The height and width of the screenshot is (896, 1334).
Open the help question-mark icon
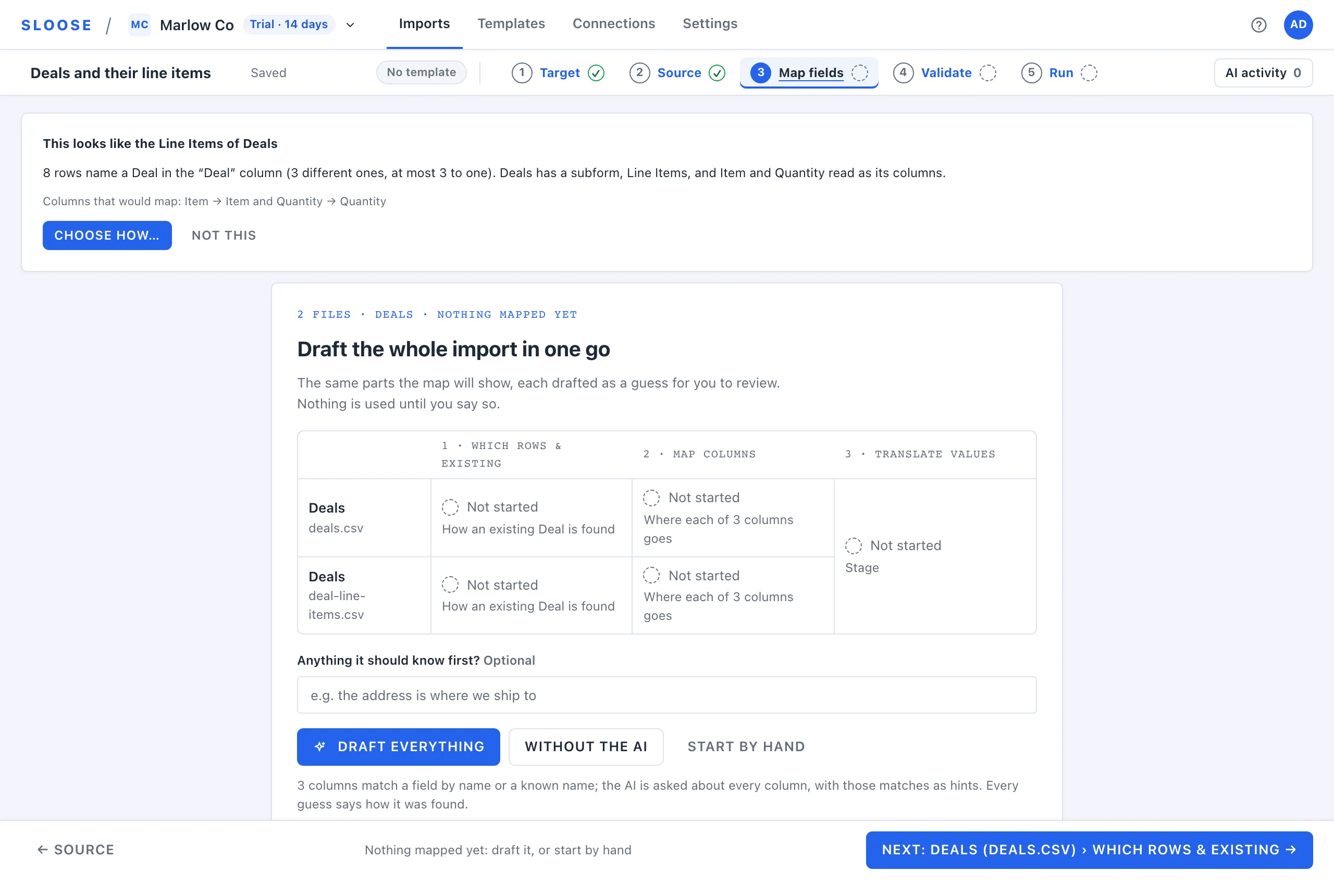[x=1258, y=24]
